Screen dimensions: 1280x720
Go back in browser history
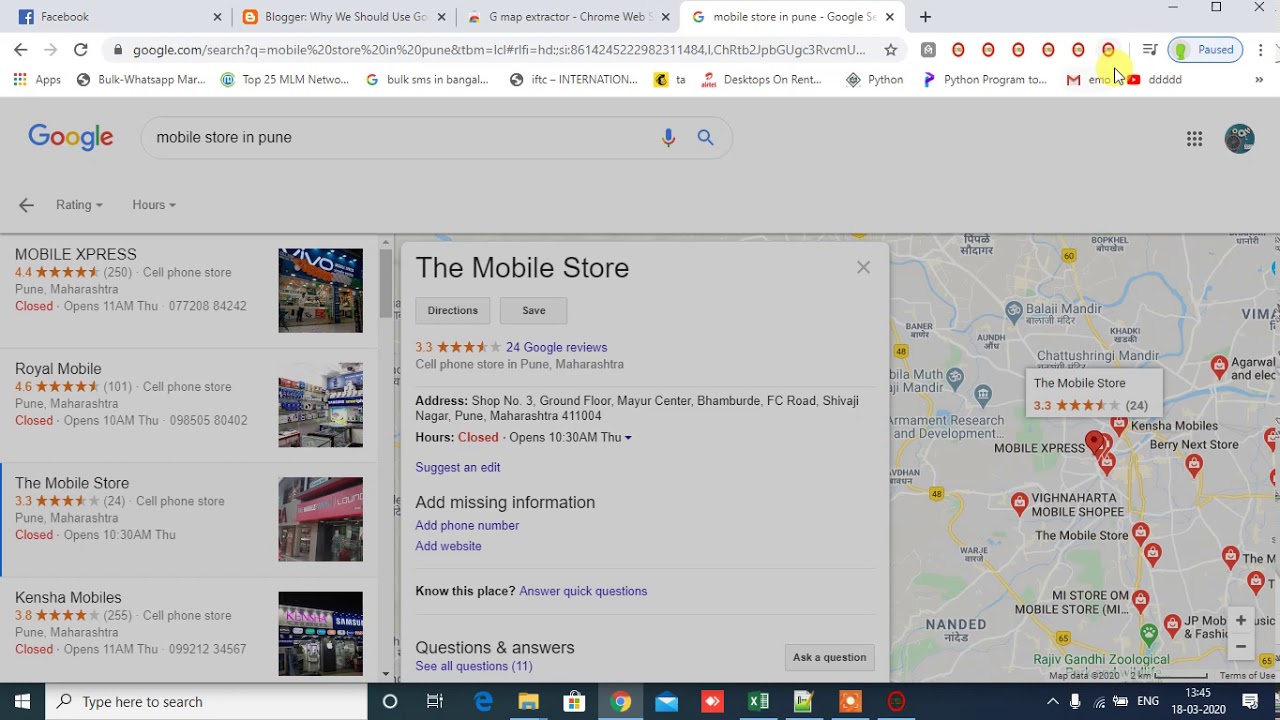point(21,49)
